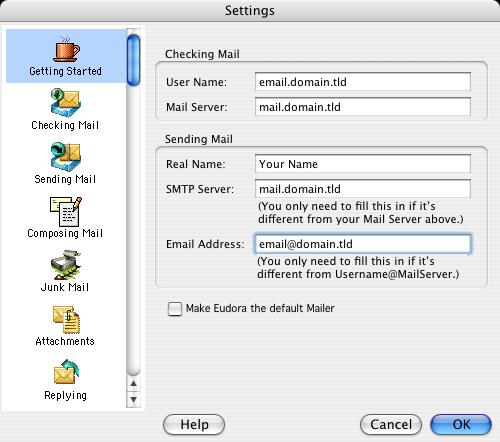Open the Checking Mail settings category
This screenshot has height=442, width=500.
pos(65,109)
